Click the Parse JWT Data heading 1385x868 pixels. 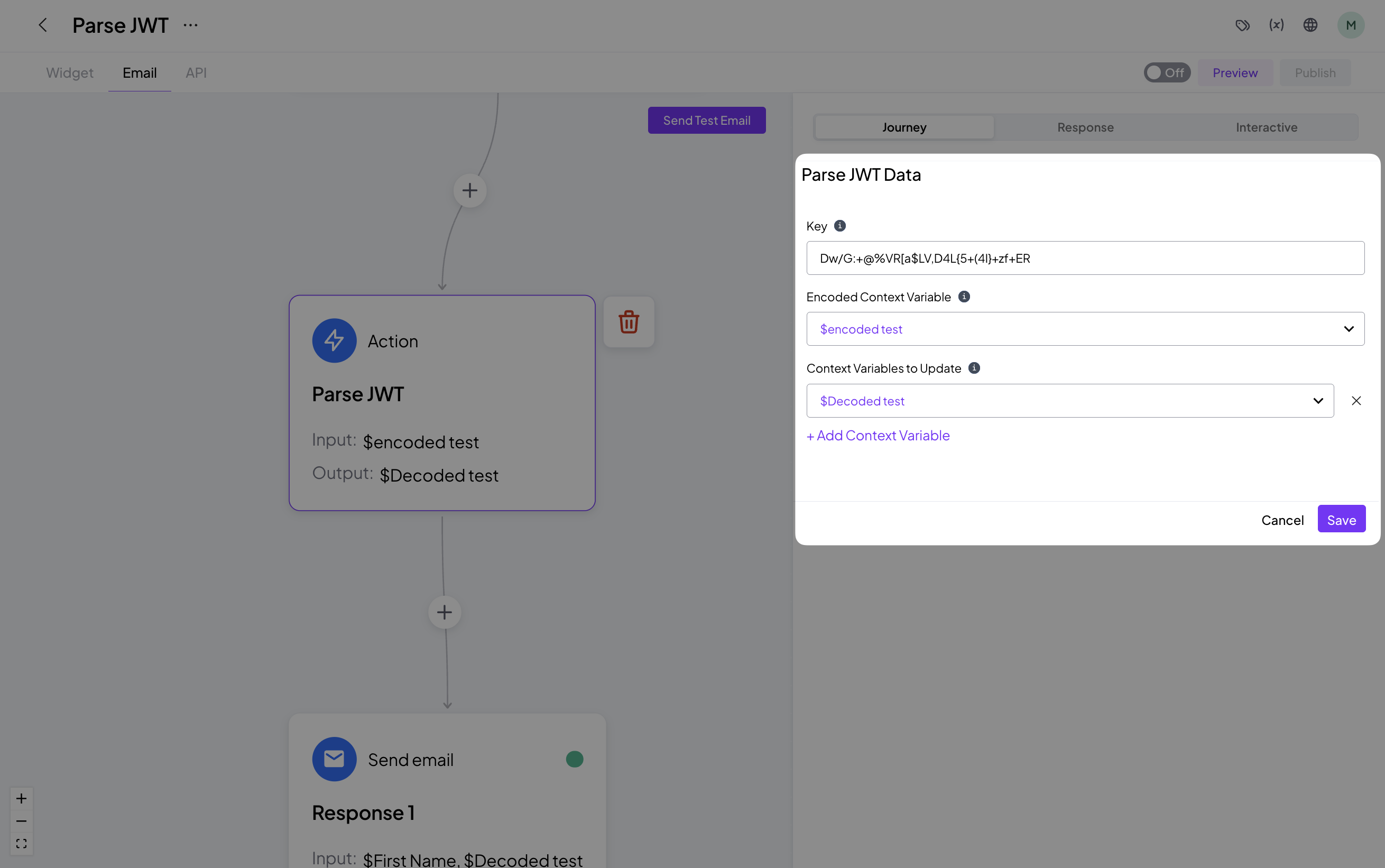(x=861, y=174)
